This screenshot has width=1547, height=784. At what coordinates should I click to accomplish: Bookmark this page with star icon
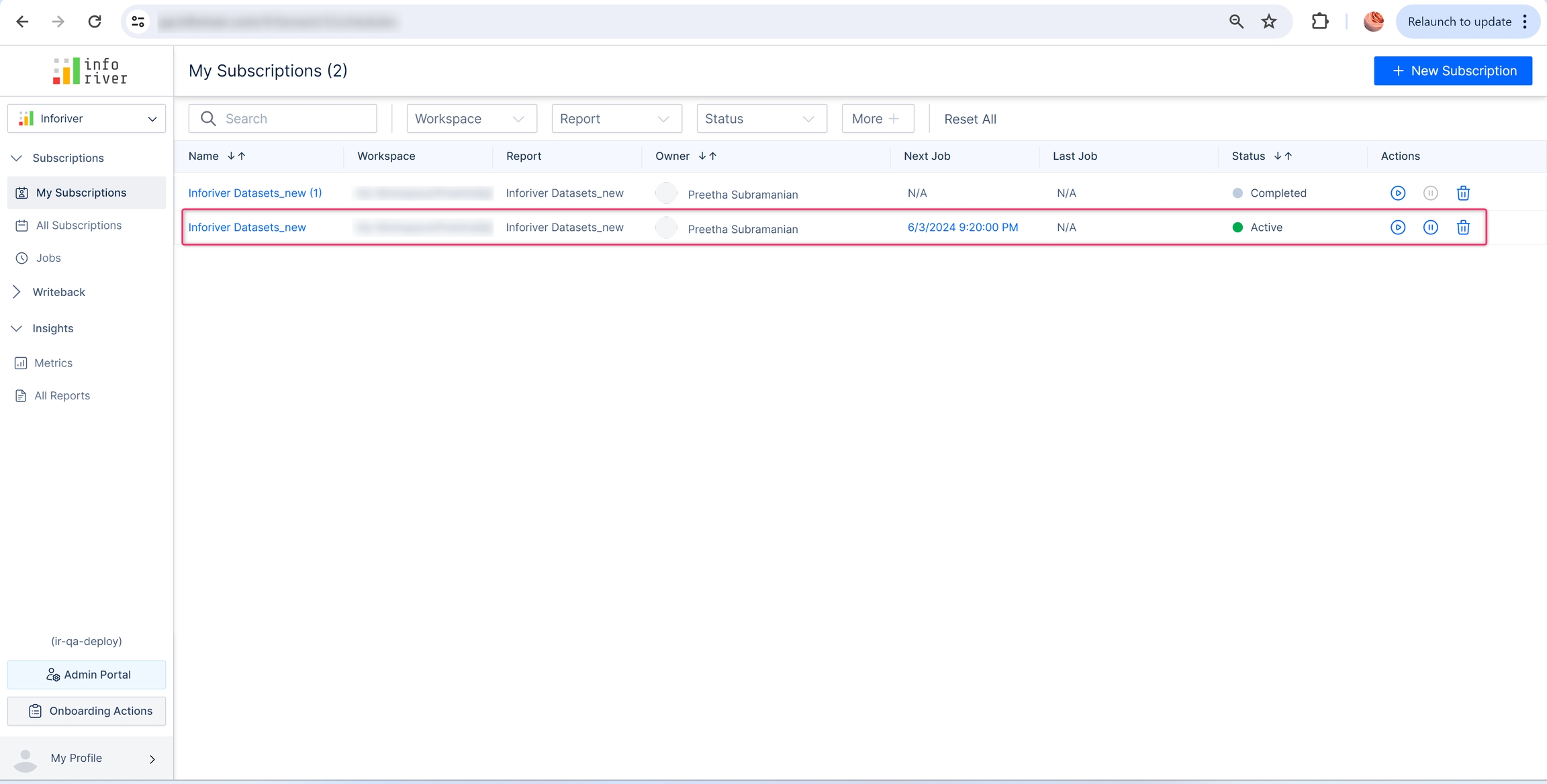[1268, 22]
